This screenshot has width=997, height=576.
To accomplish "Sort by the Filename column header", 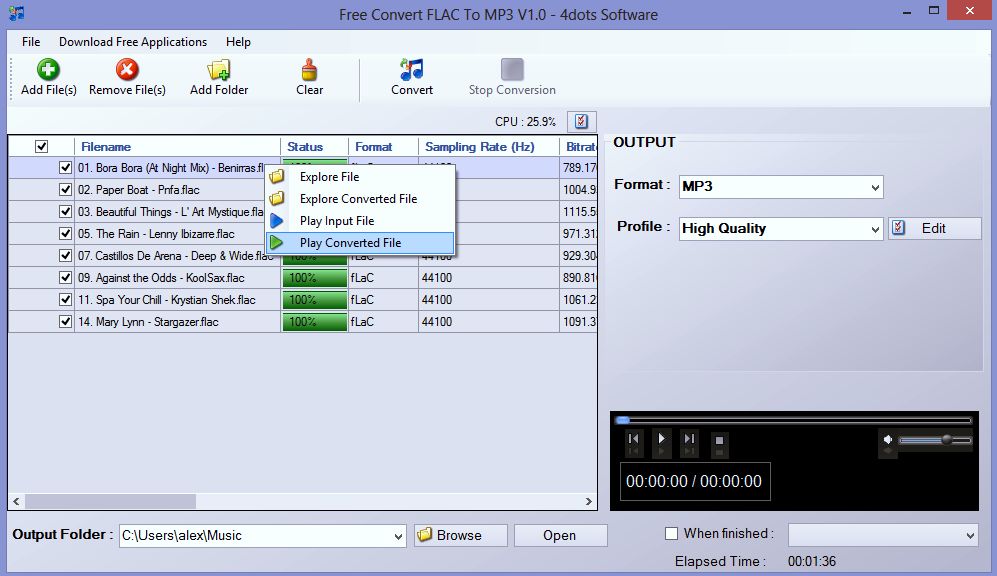I will [x=177, y=147].
